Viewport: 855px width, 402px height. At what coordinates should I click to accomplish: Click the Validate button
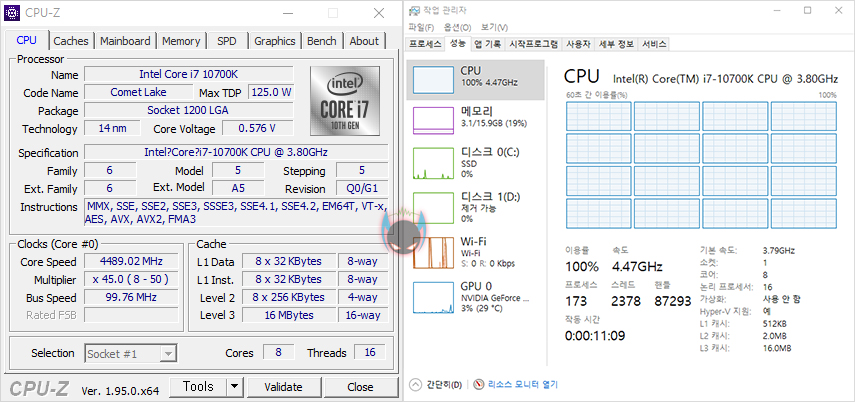283,387
